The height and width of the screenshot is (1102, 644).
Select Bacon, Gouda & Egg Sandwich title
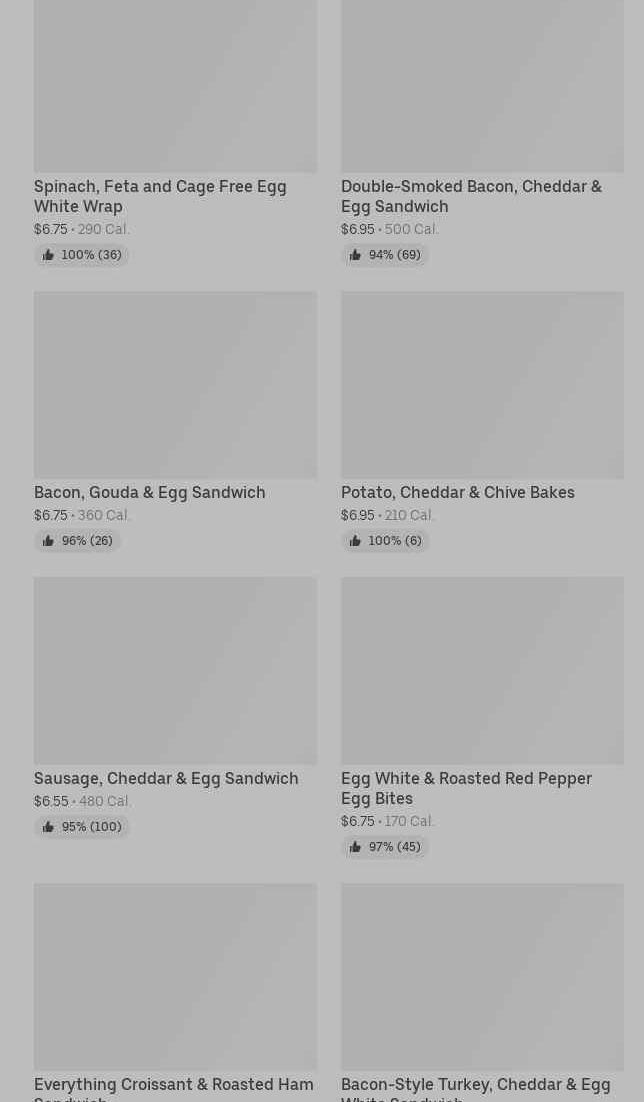click(150, 492)
